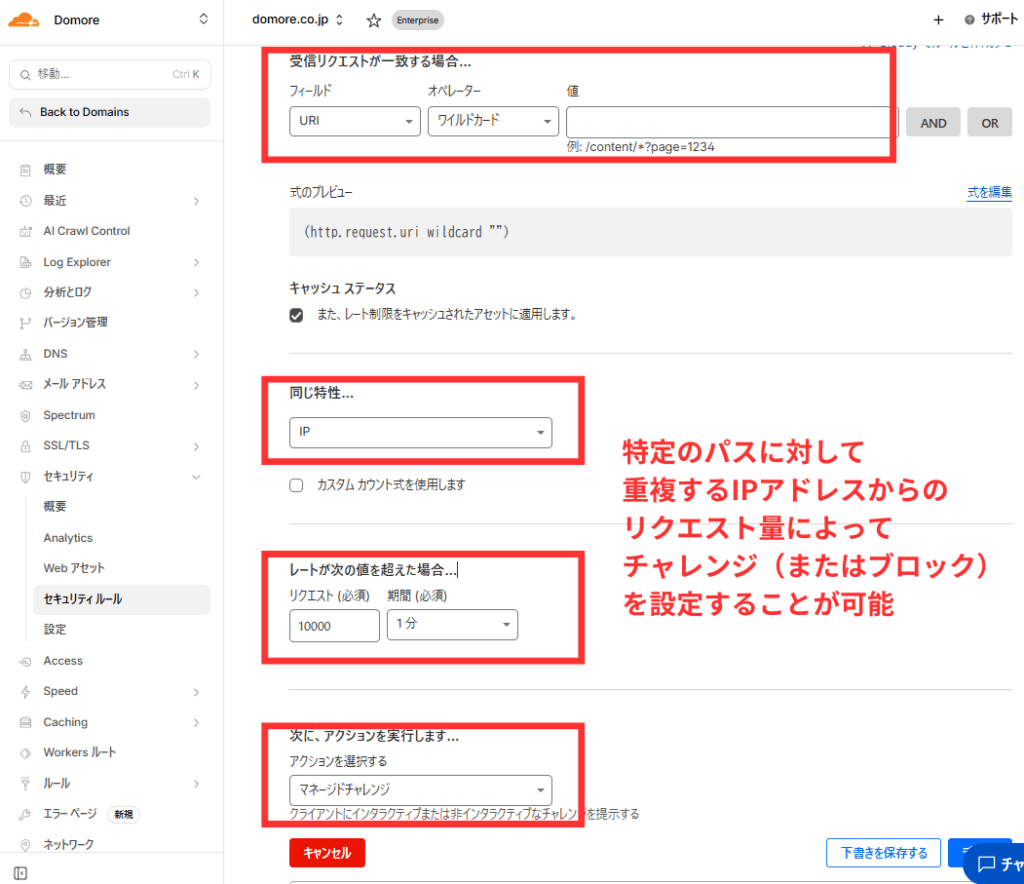Select セキュリティ ルール in sidebar

[x=83, y=599]
